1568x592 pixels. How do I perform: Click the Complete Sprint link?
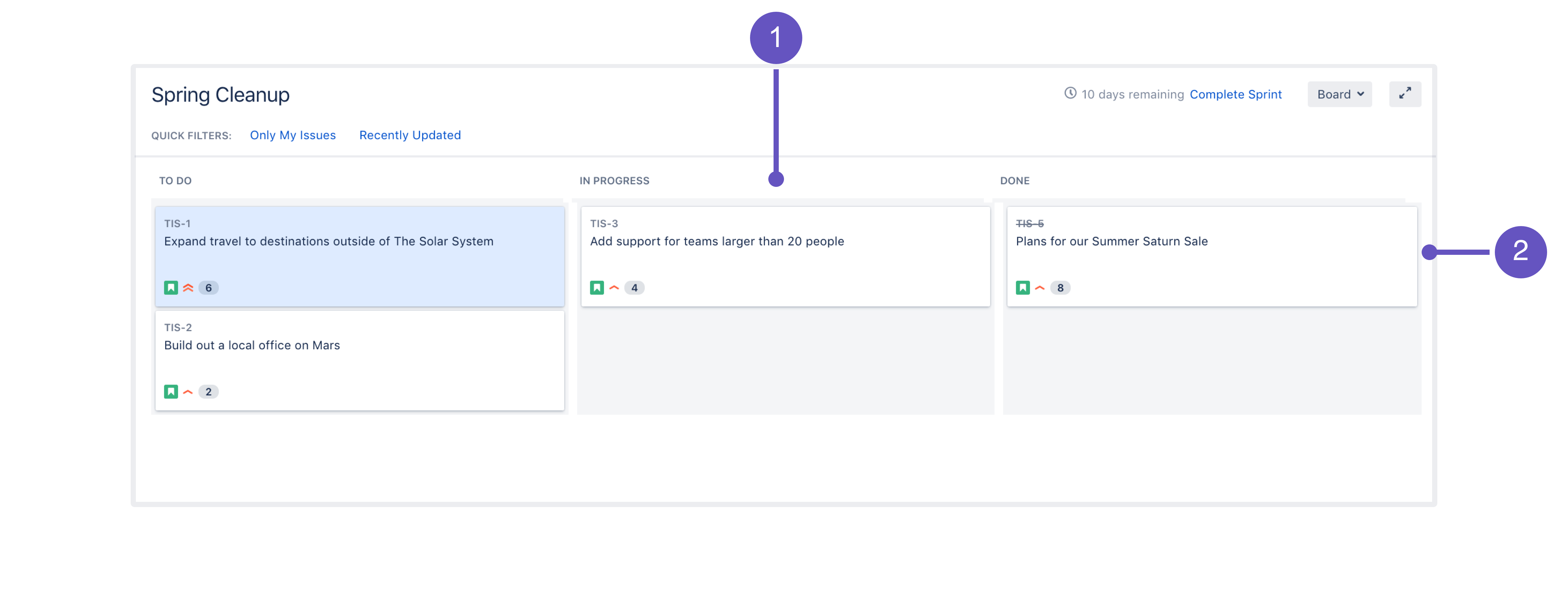(x=1236, y=94)
